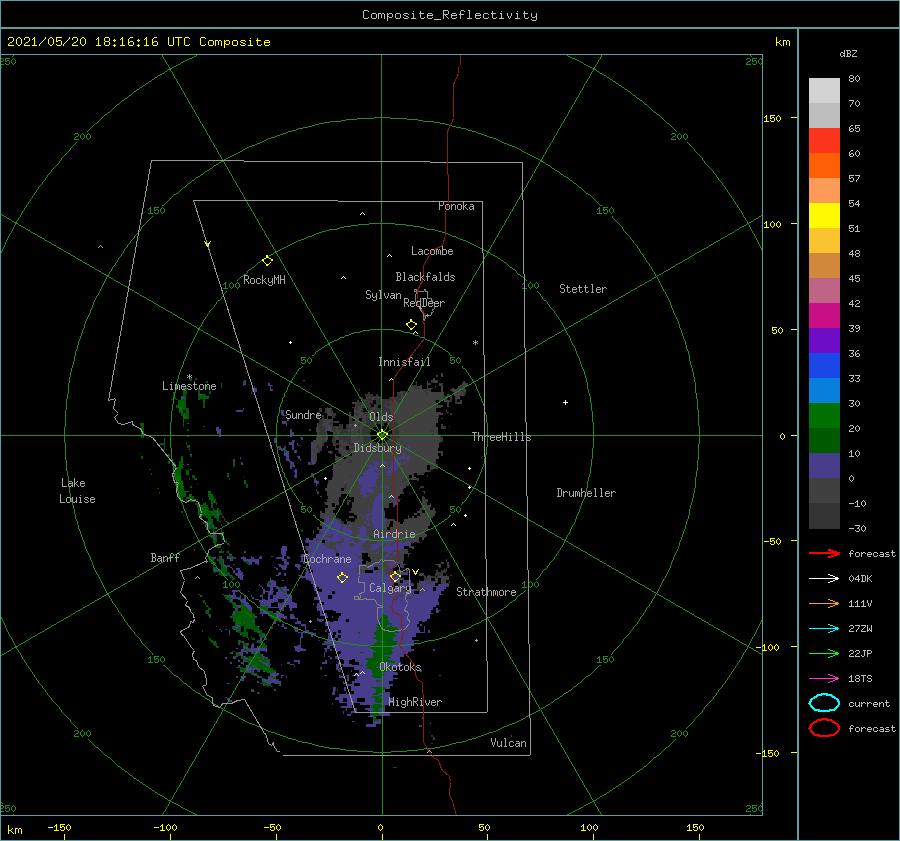Click the Didsbury city label
900x841 pixels.
(377, 448)
